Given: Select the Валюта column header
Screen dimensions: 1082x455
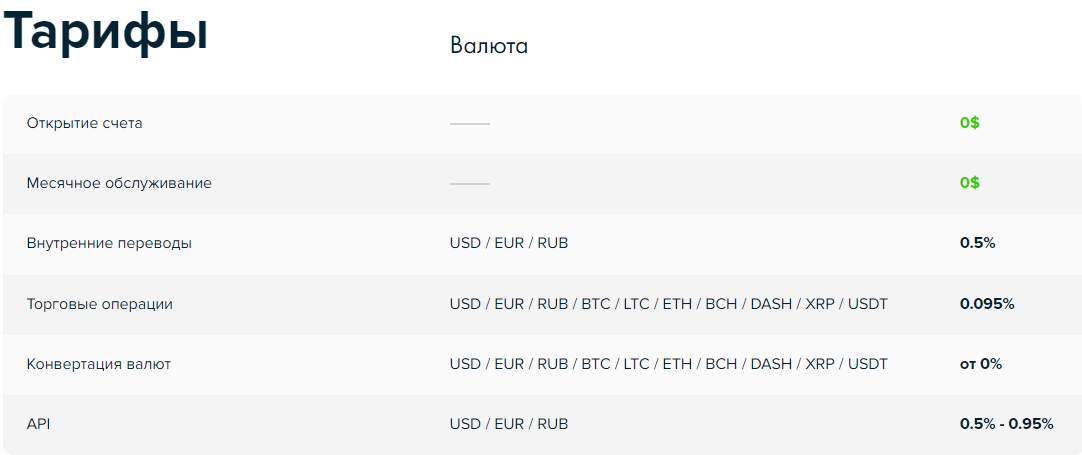Looking at the screenshot, I should pyautogui.click(x=489, y=46).
